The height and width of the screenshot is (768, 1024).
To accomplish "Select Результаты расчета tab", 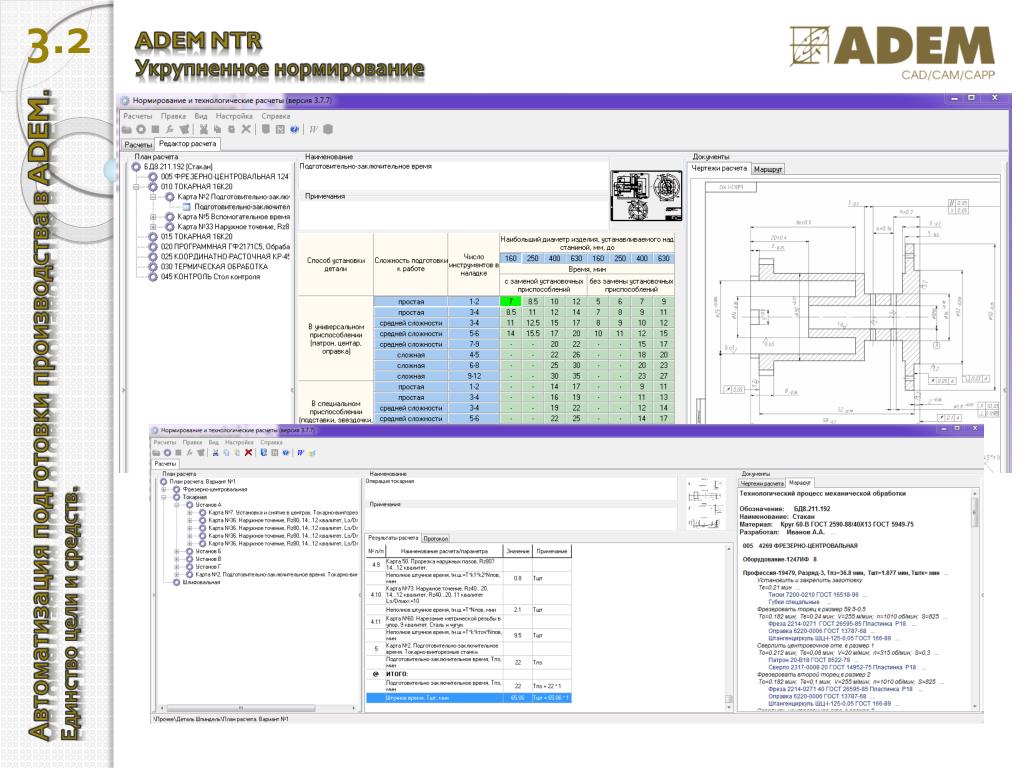I will tap(392, 537).
